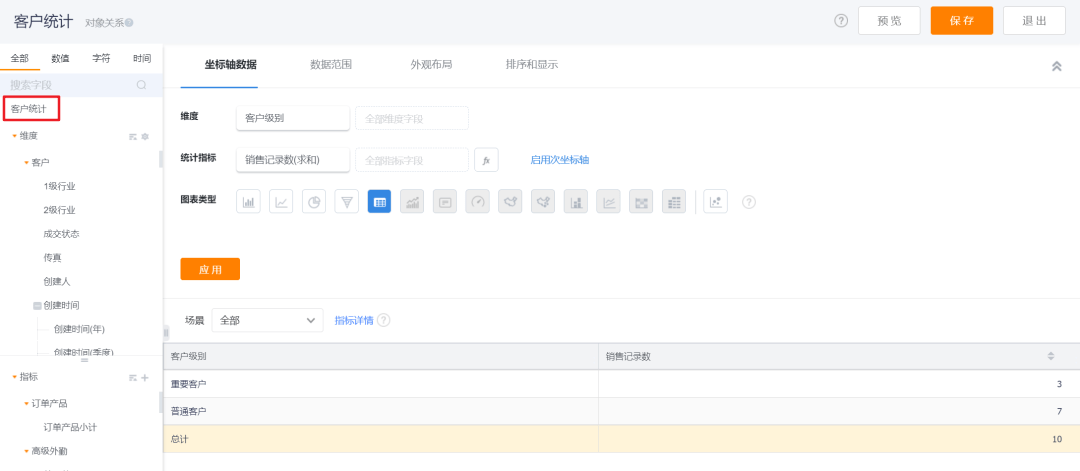Select the 全部 field filter tab
Screen dimensions: 1080x471
tap(20, 59)
